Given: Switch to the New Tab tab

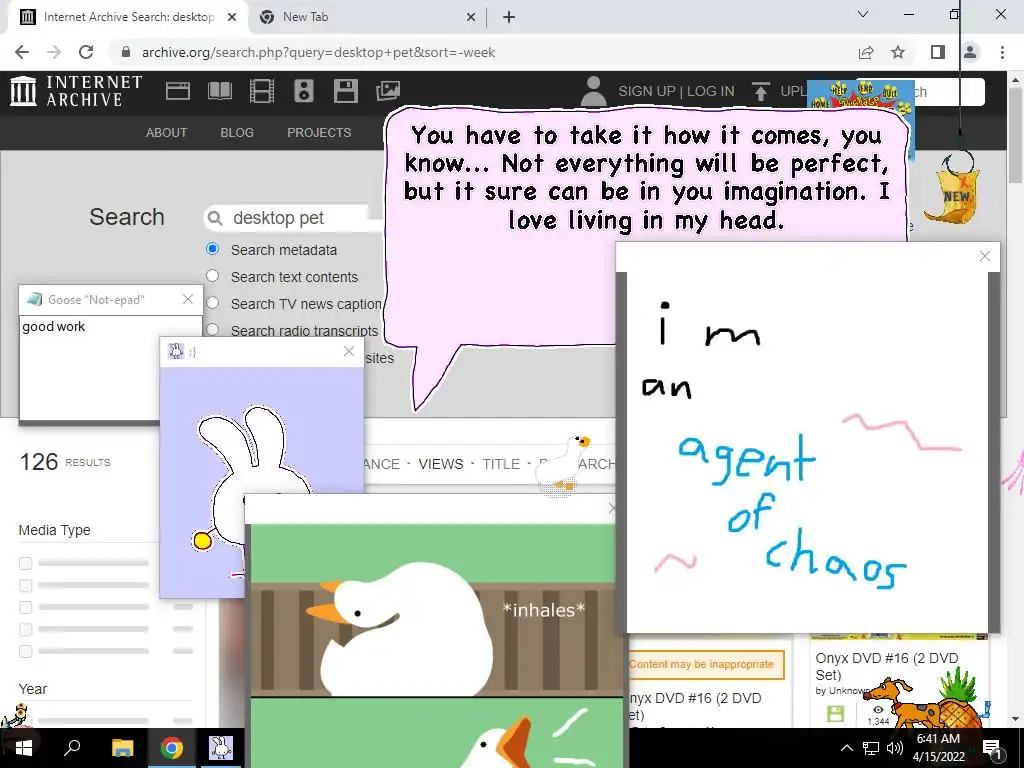Looking at the screenshot, I should point(366,17).
